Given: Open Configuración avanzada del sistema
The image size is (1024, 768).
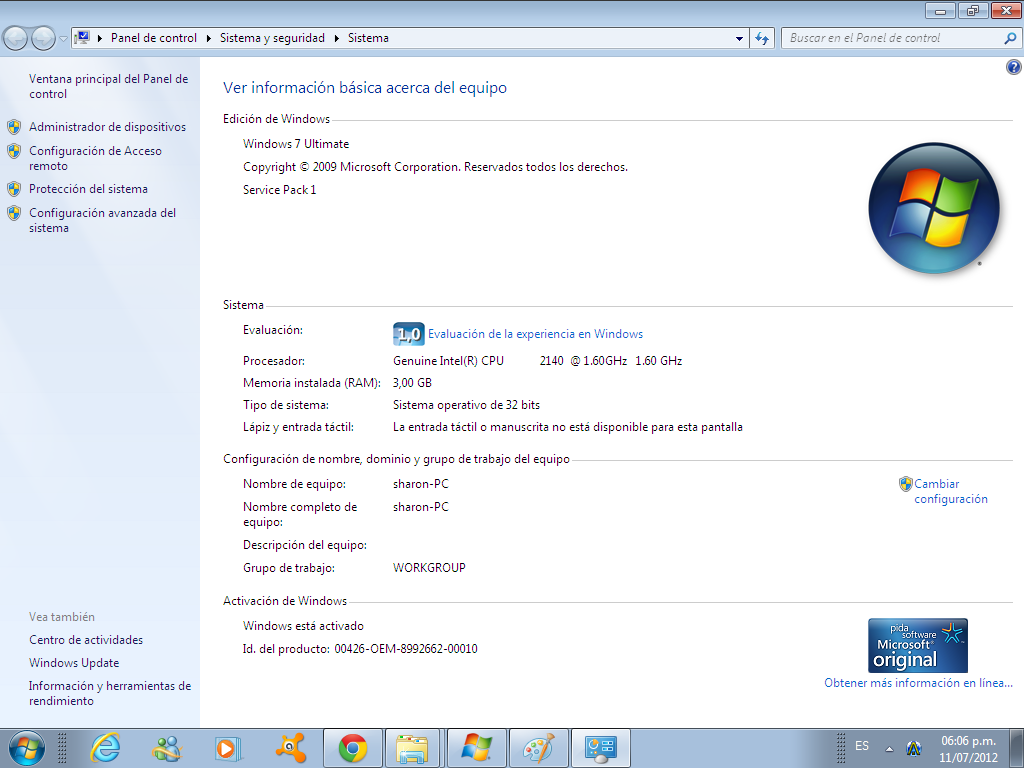Looking at the screenshot, I should (103, 220).
